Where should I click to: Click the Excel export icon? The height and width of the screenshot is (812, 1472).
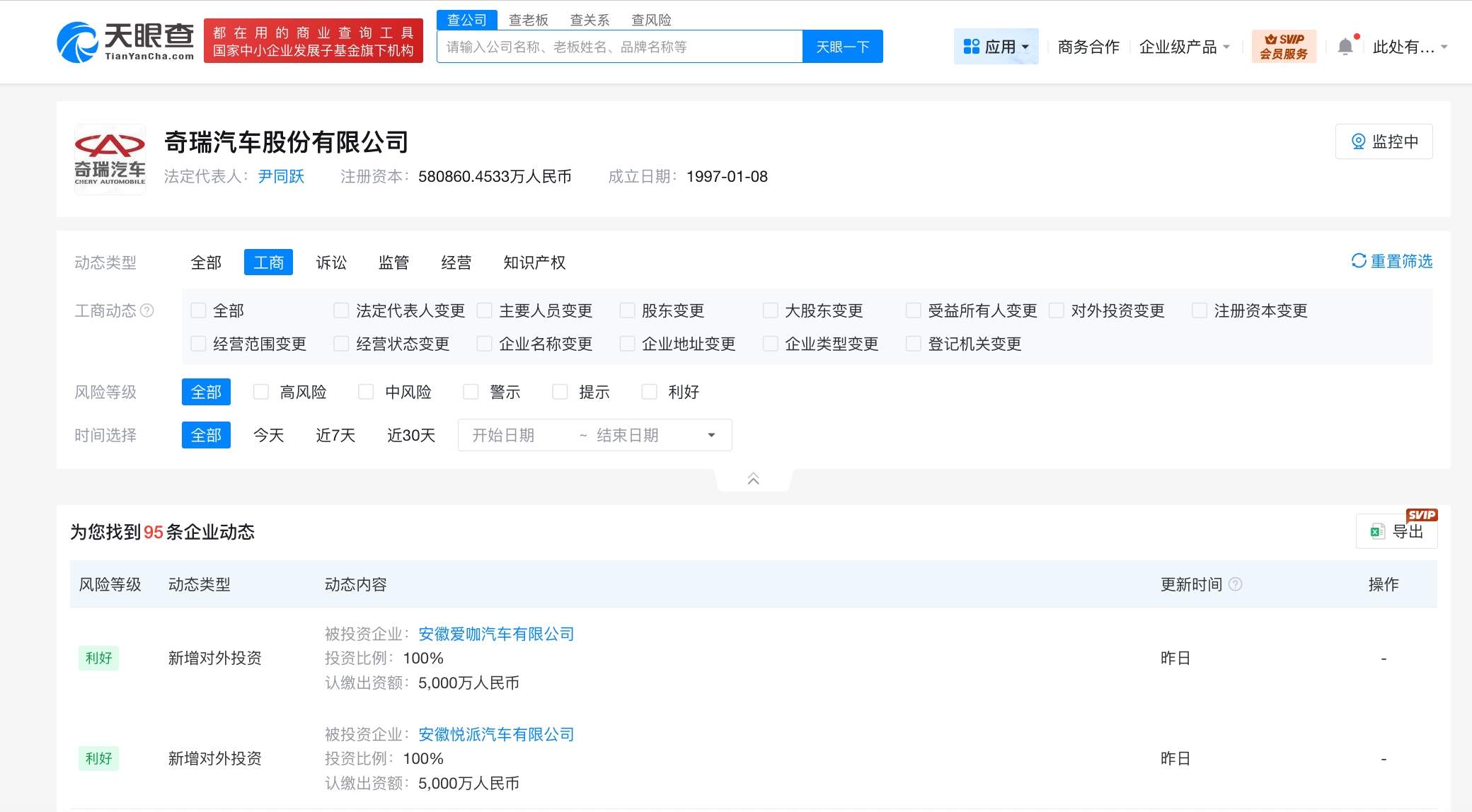1376,531
